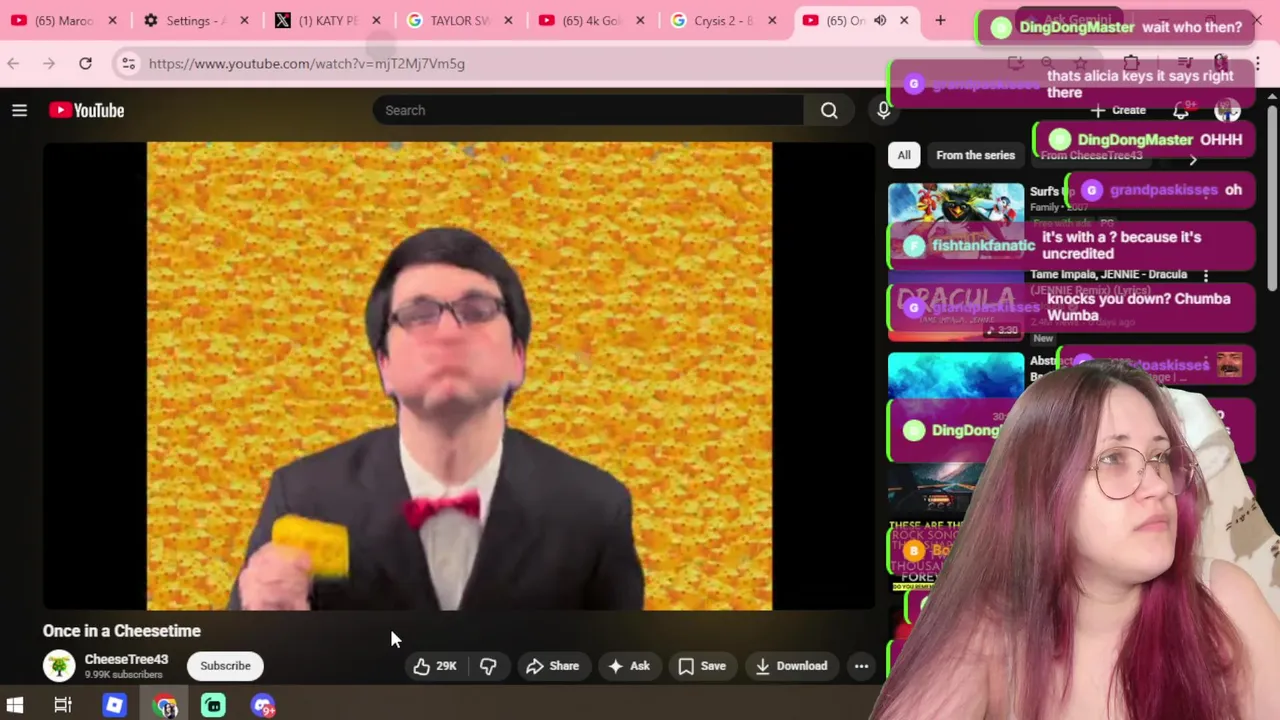This screenshot has height=720, width=1280.
Task: Select From the series chip
Action: [x=975, y=155]
